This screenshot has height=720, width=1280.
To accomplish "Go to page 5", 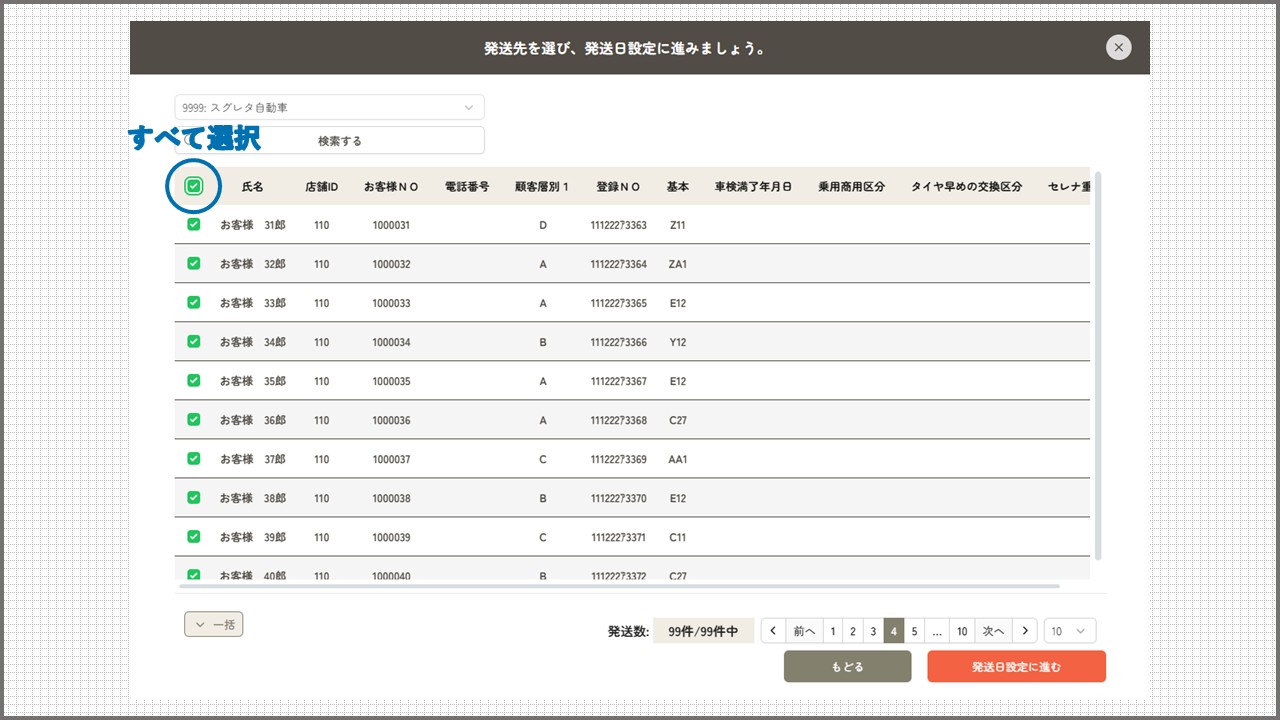I will (x=914, y=631).
